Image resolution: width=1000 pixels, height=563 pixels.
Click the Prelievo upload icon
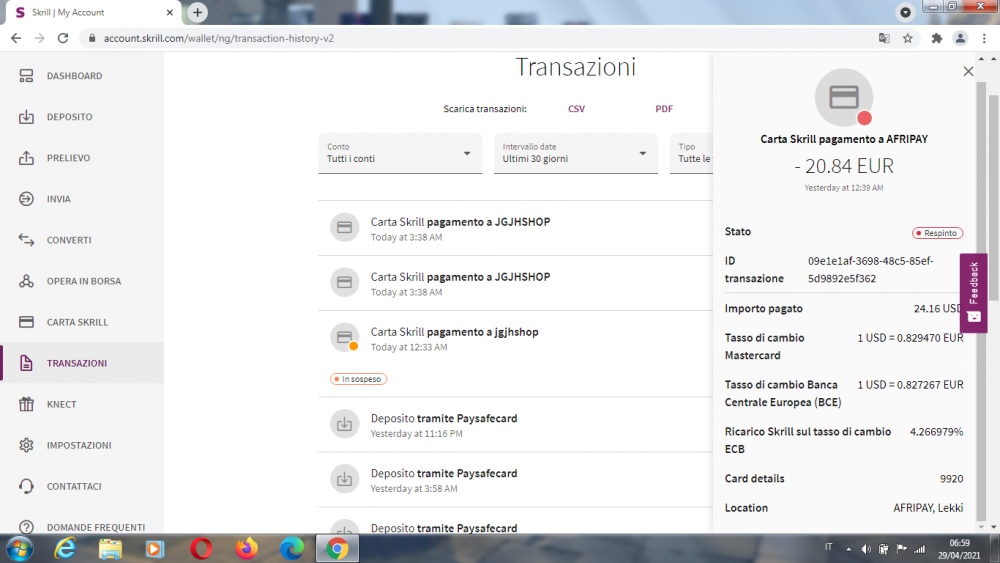point(26,158)
